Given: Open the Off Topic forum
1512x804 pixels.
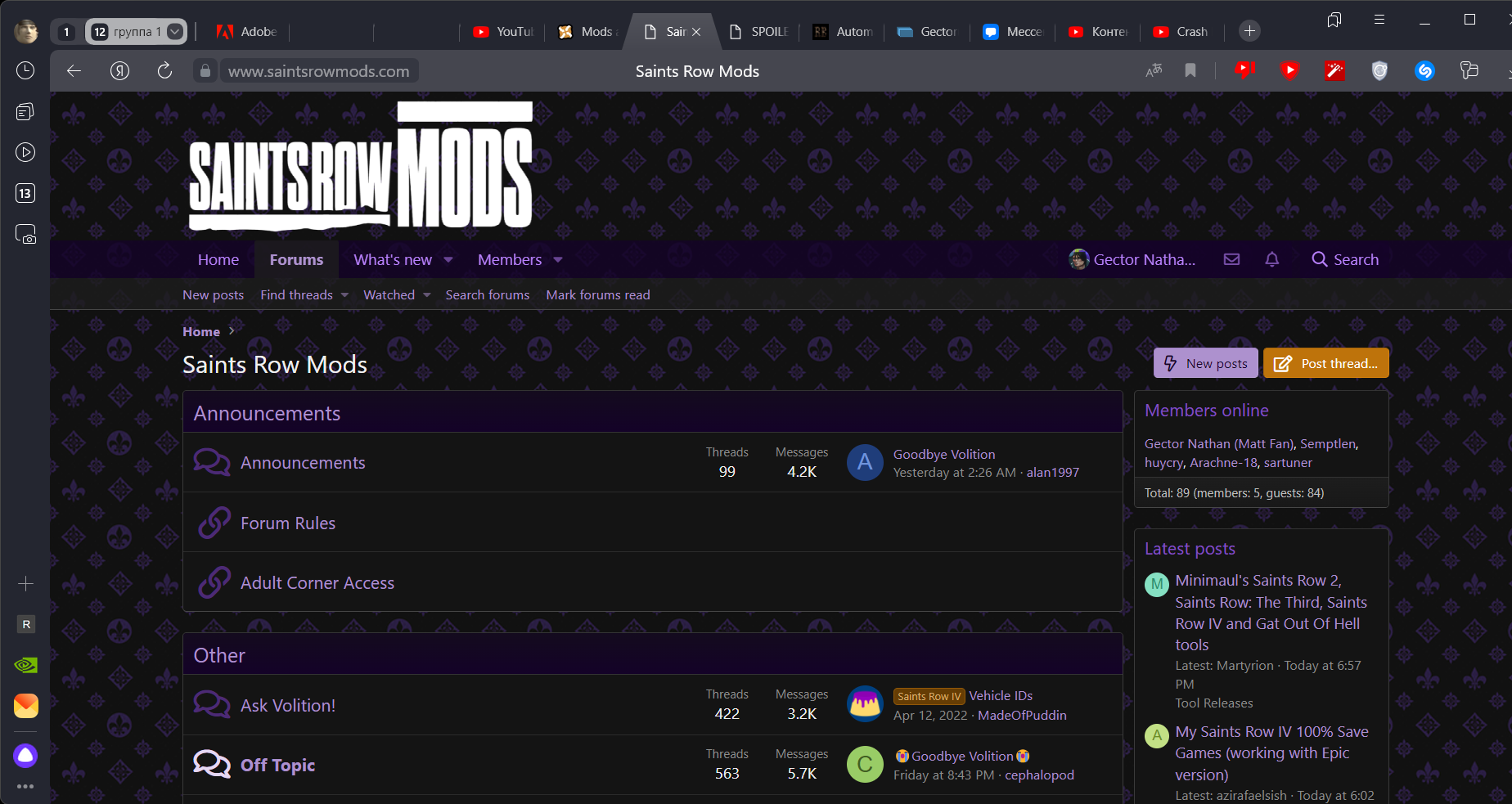Looking at the screenshot, I should pyautogui.click(x=277, y=766).
